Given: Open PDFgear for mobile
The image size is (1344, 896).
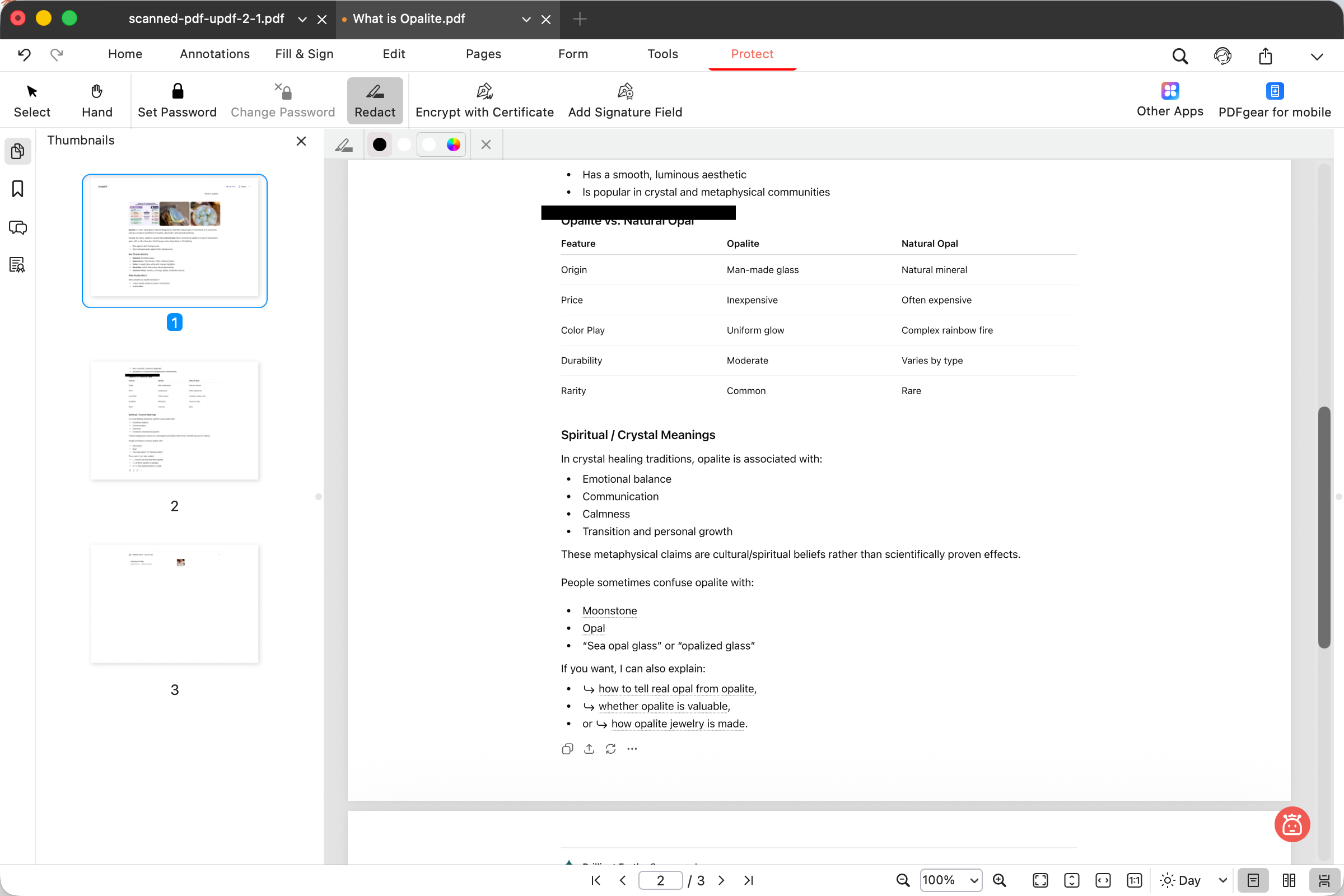Looking at the screenshot, I should pyautogui.click(x=1275, y=101).
